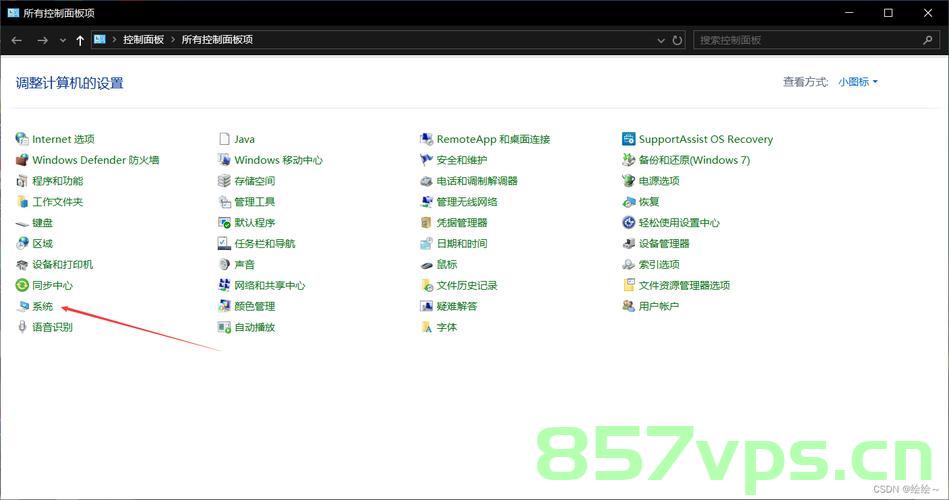This screenshot has width=949, height=500.
Task: Open the 语音识别 microphone icon
Action: coord(22,327)
